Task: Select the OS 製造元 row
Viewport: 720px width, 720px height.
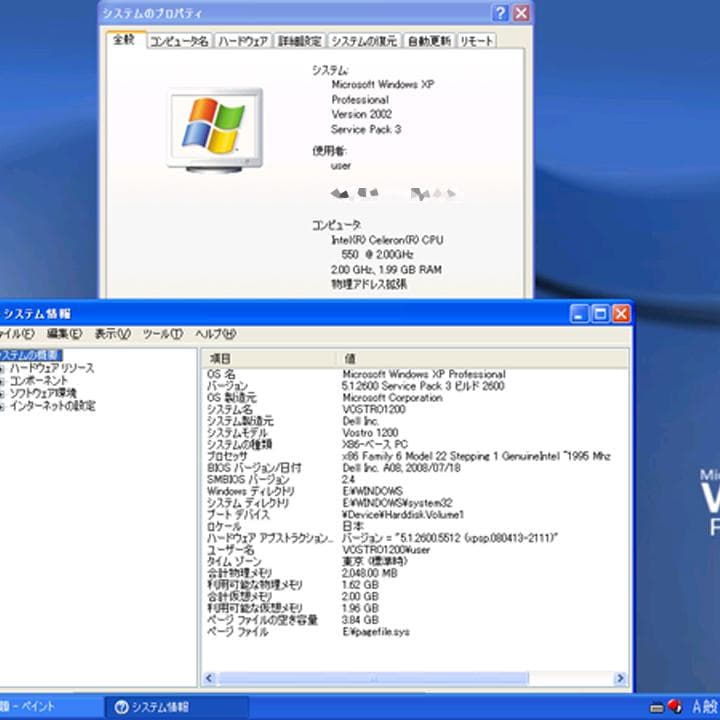Action: click(415, 398)
